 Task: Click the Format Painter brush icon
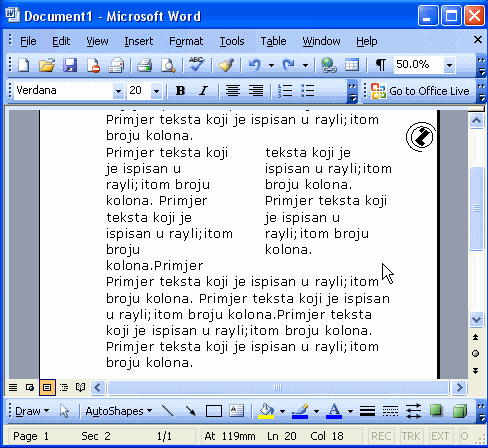click(226, 65)
